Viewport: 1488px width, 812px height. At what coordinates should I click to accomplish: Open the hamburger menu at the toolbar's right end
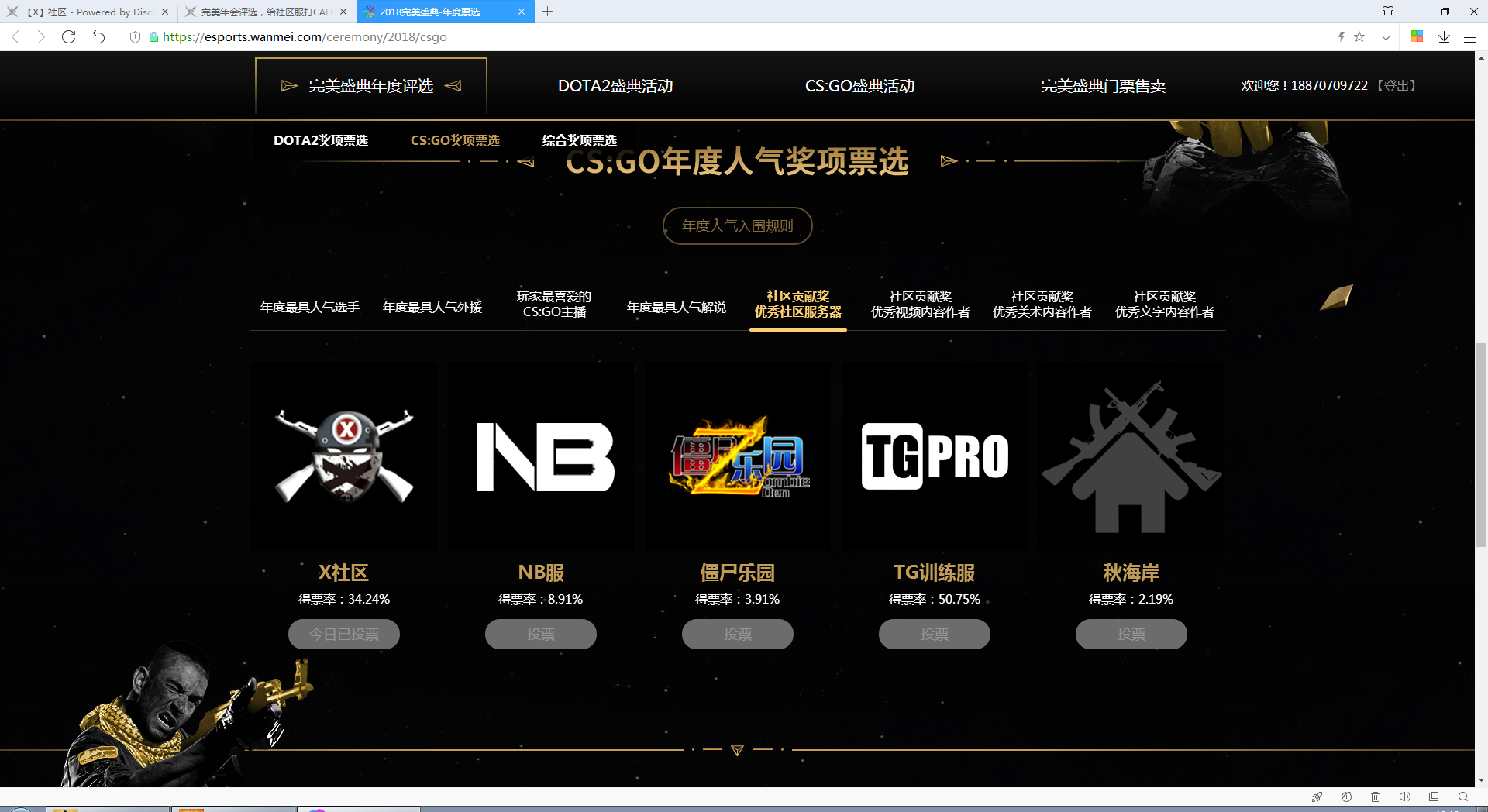tap(1470, 36)
